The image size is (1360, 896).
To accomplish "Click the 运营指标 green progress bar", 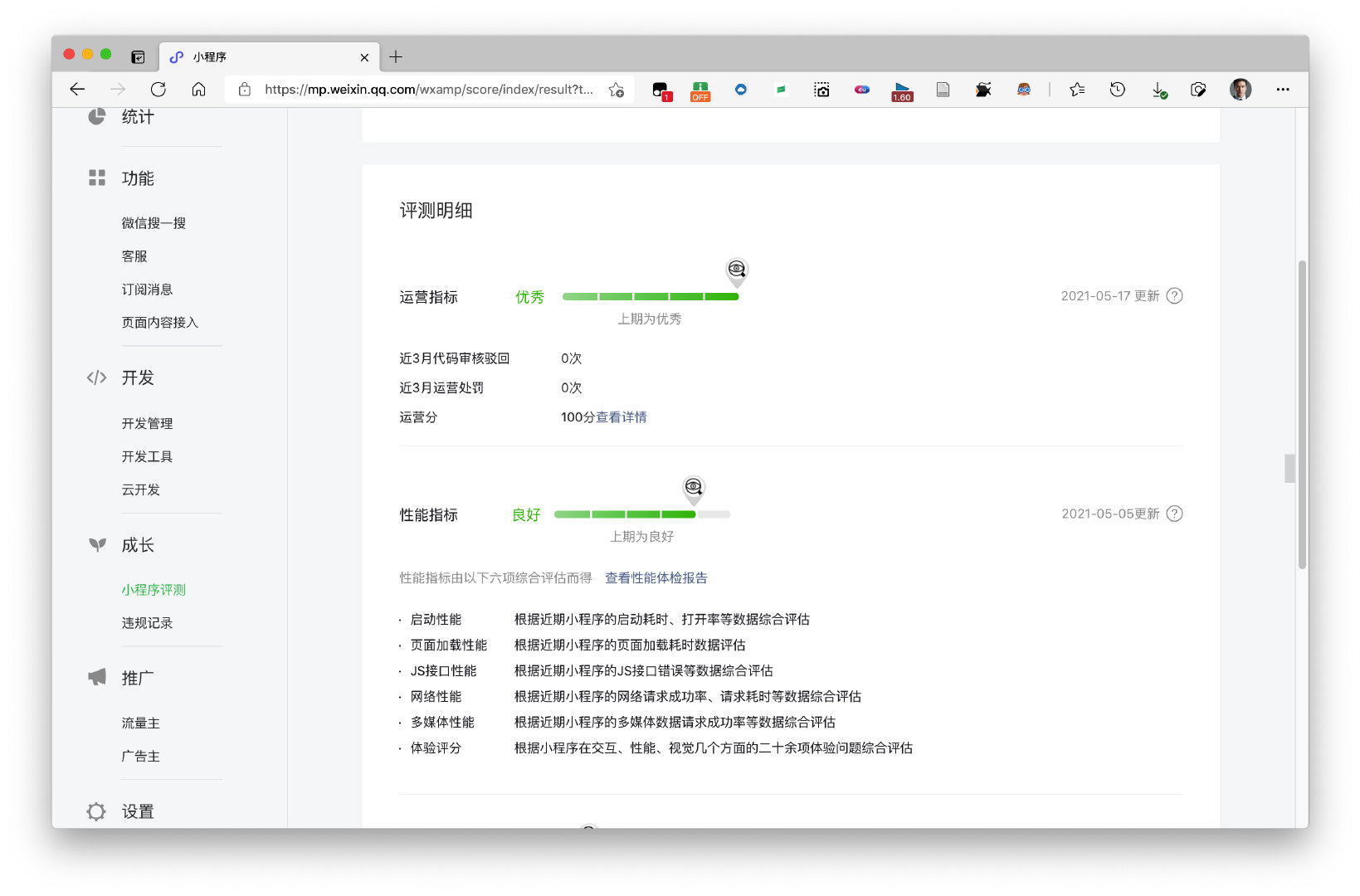I will pos(651,296).
